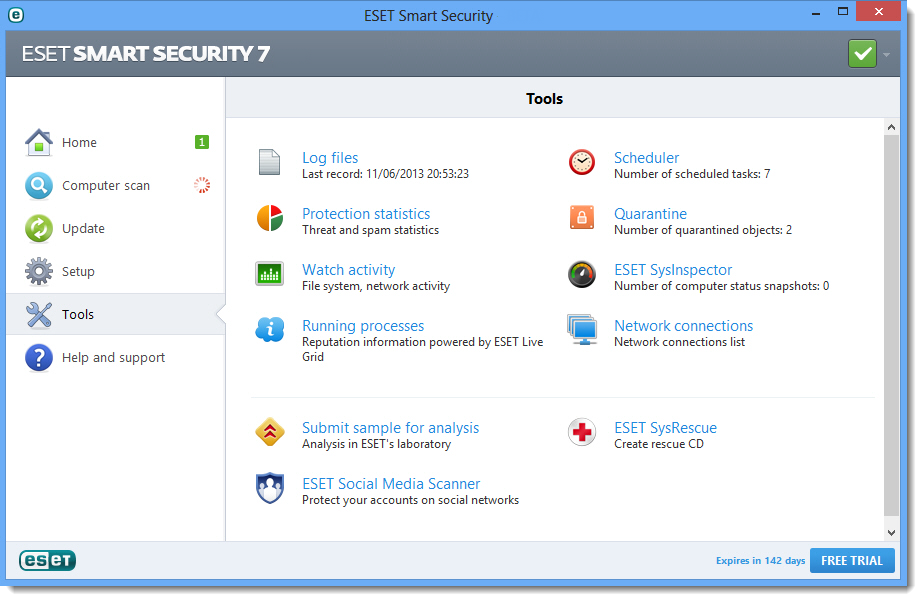The image size is (916, 595).
Task: Click the Quarantine orange lock icon
Action: click(x=582, y=218)
